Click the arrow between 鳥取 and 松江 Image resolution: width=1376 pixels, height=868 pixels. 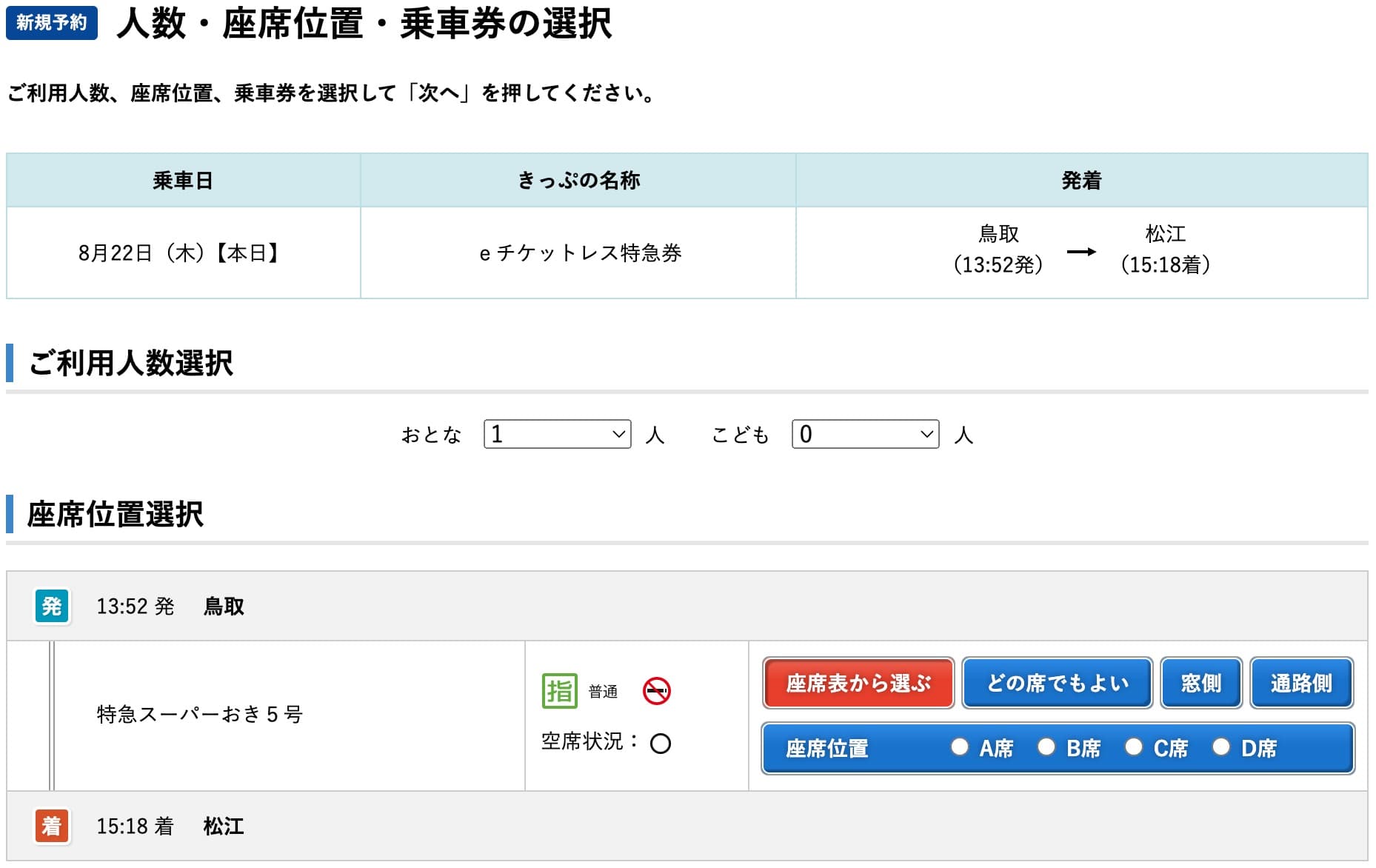point(1081,252)
